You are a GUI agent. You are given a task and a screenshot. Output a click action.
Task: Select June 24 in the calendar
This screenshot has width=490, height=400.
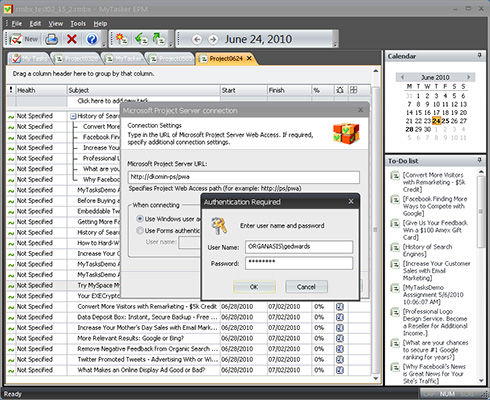(x=436, y=121)
